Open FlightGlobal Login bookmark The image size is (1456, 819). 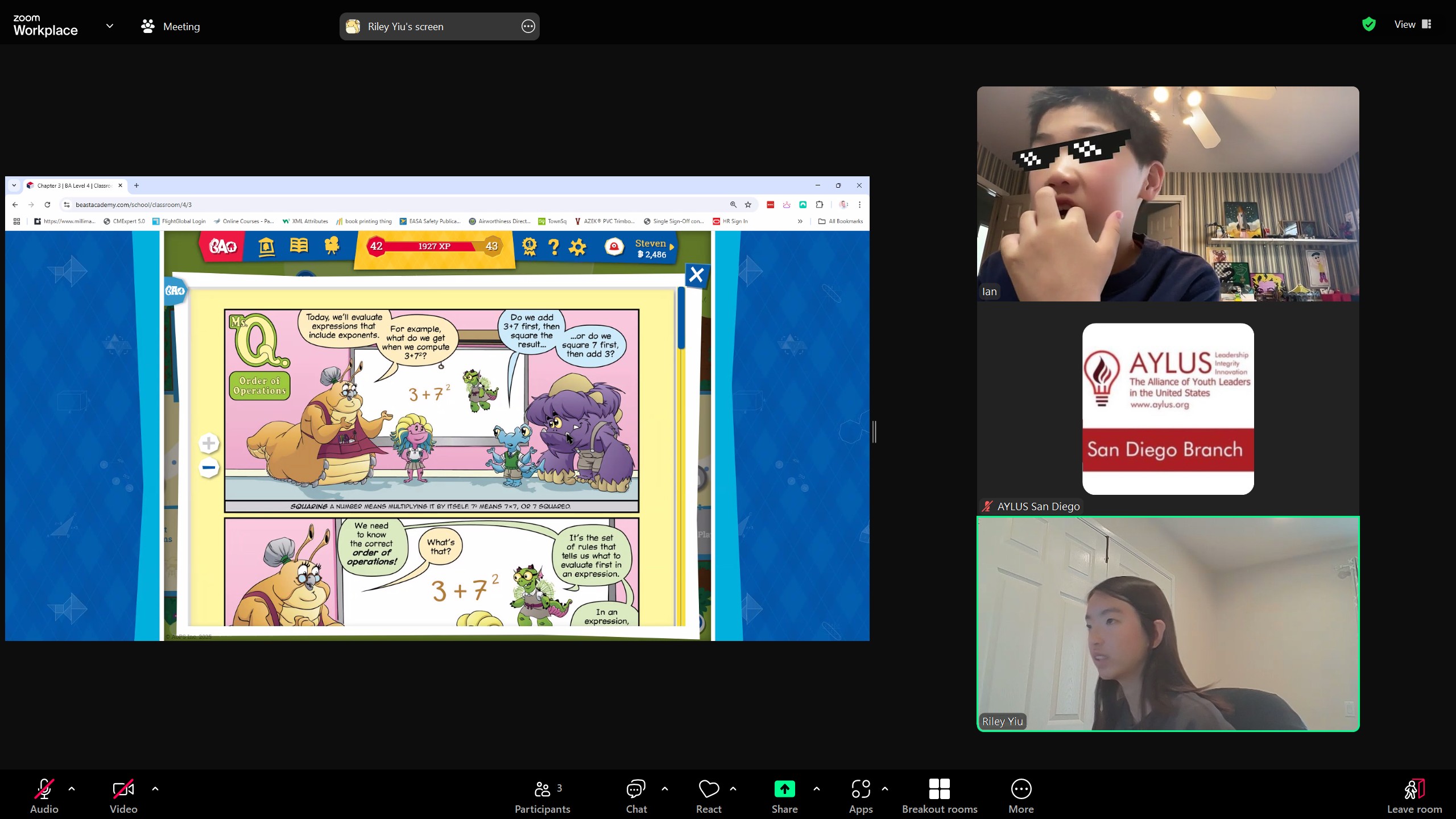click(179, 221)
